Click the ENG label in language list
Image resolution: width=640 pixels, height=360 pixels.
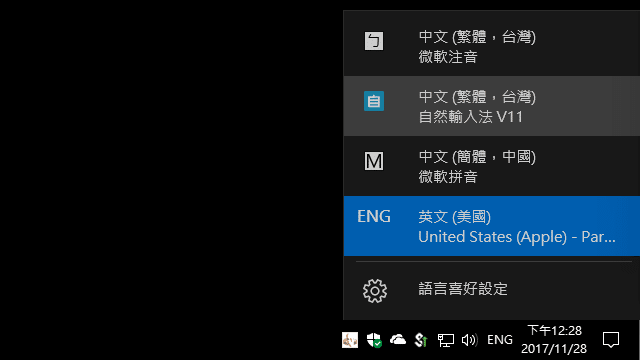pyautogui.click(x=374, y=216)
